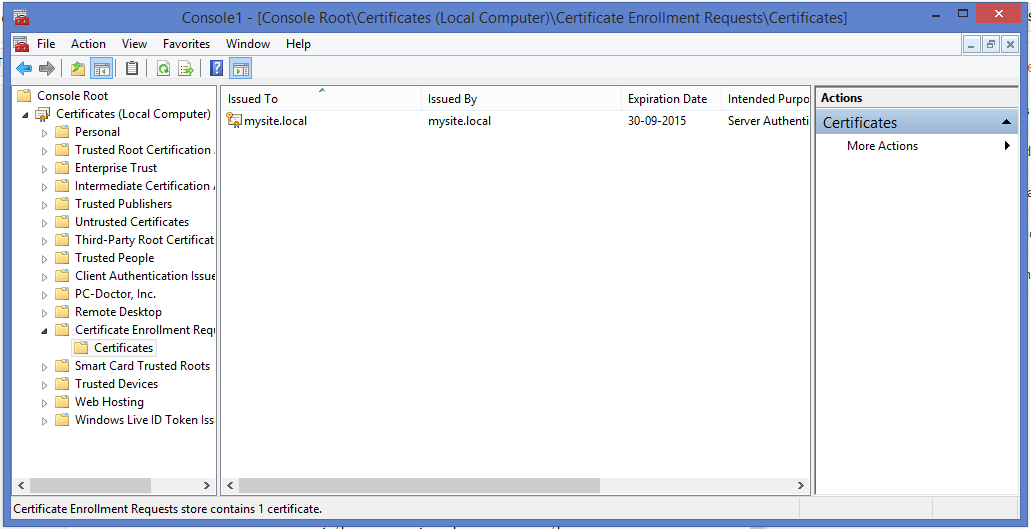The height and width of the screenshot is (529, 1031).
Task: Select the Web Hosting store label
Action: (x=109, y=402)
